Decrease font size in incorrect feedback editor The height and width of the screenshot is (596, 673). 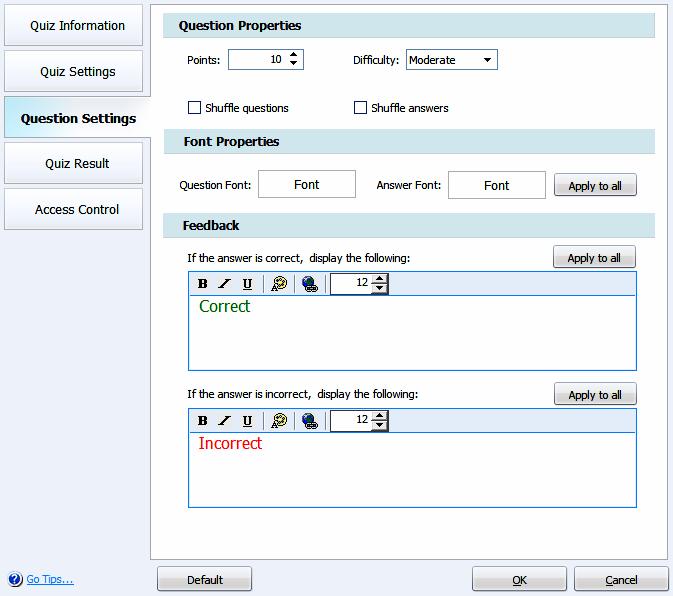point(379,425)
